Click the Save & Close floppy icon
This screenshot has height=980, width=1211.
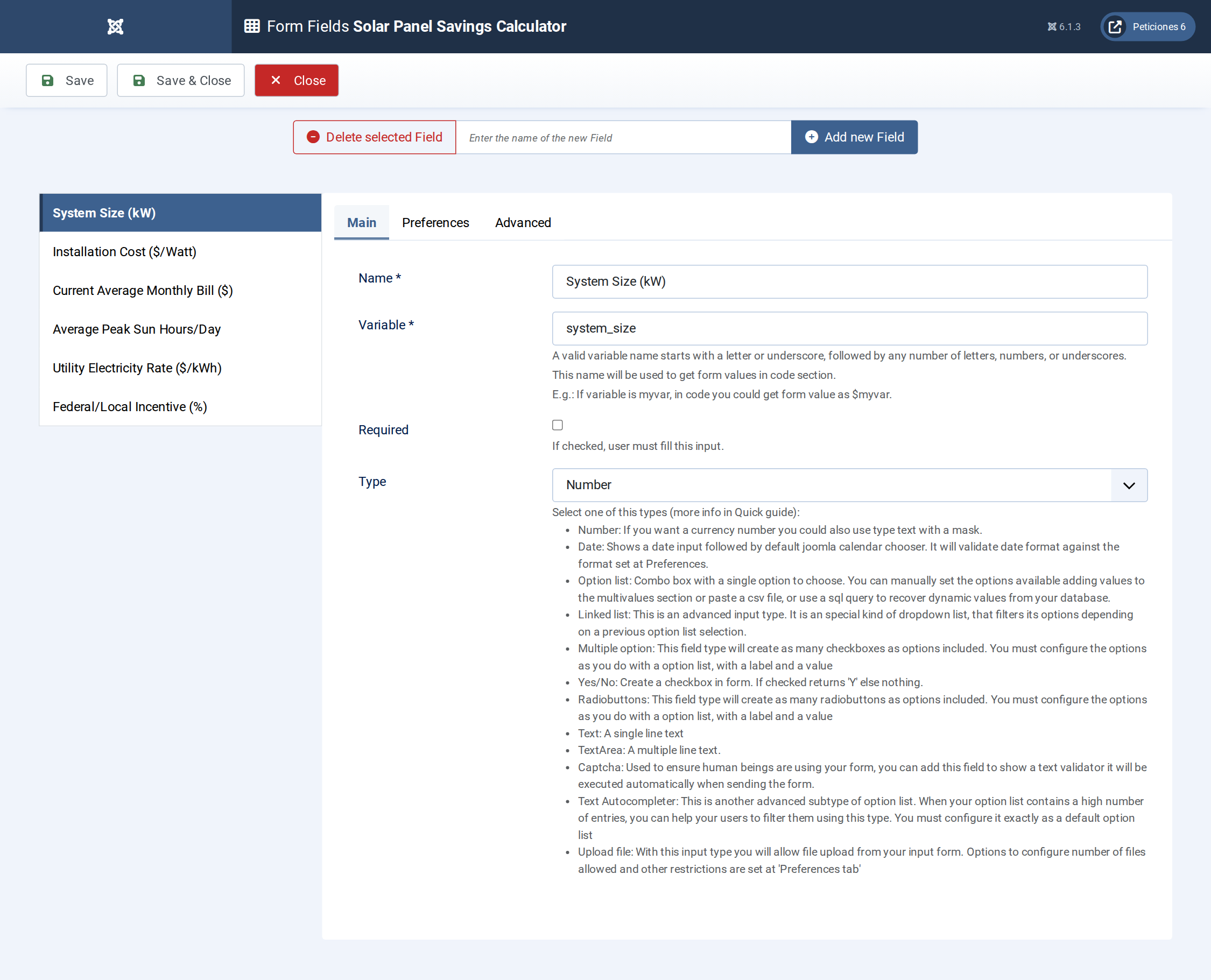(x=139, y=81)
